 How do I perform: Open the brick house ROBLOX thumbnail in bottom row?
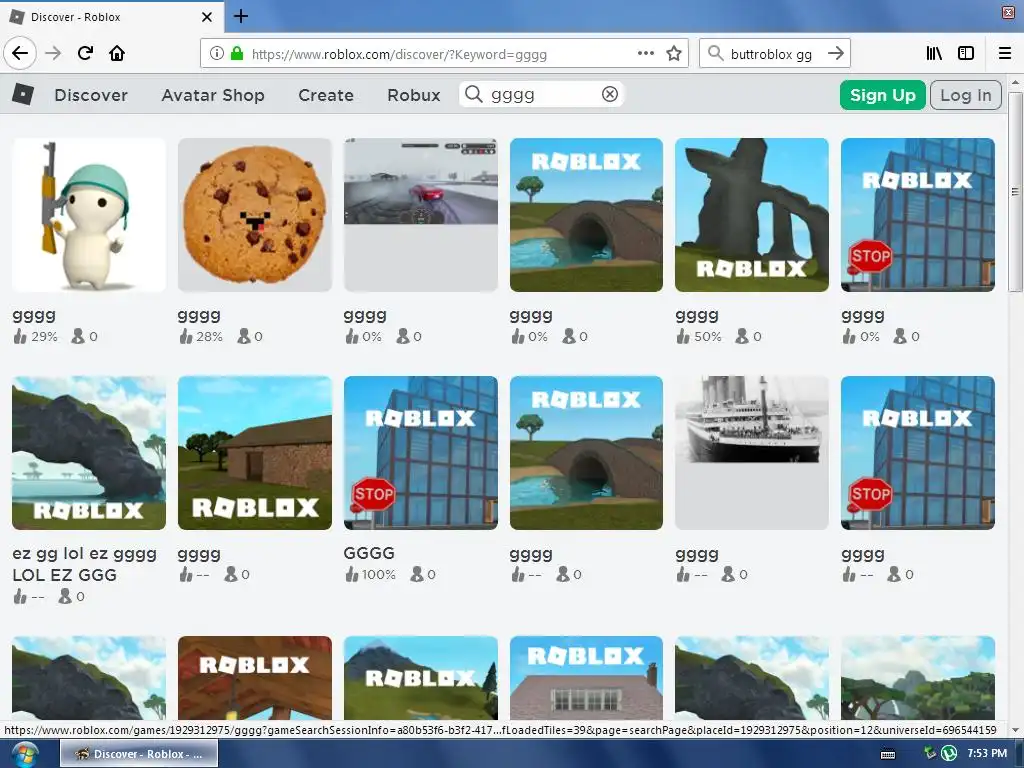[586, 678]
